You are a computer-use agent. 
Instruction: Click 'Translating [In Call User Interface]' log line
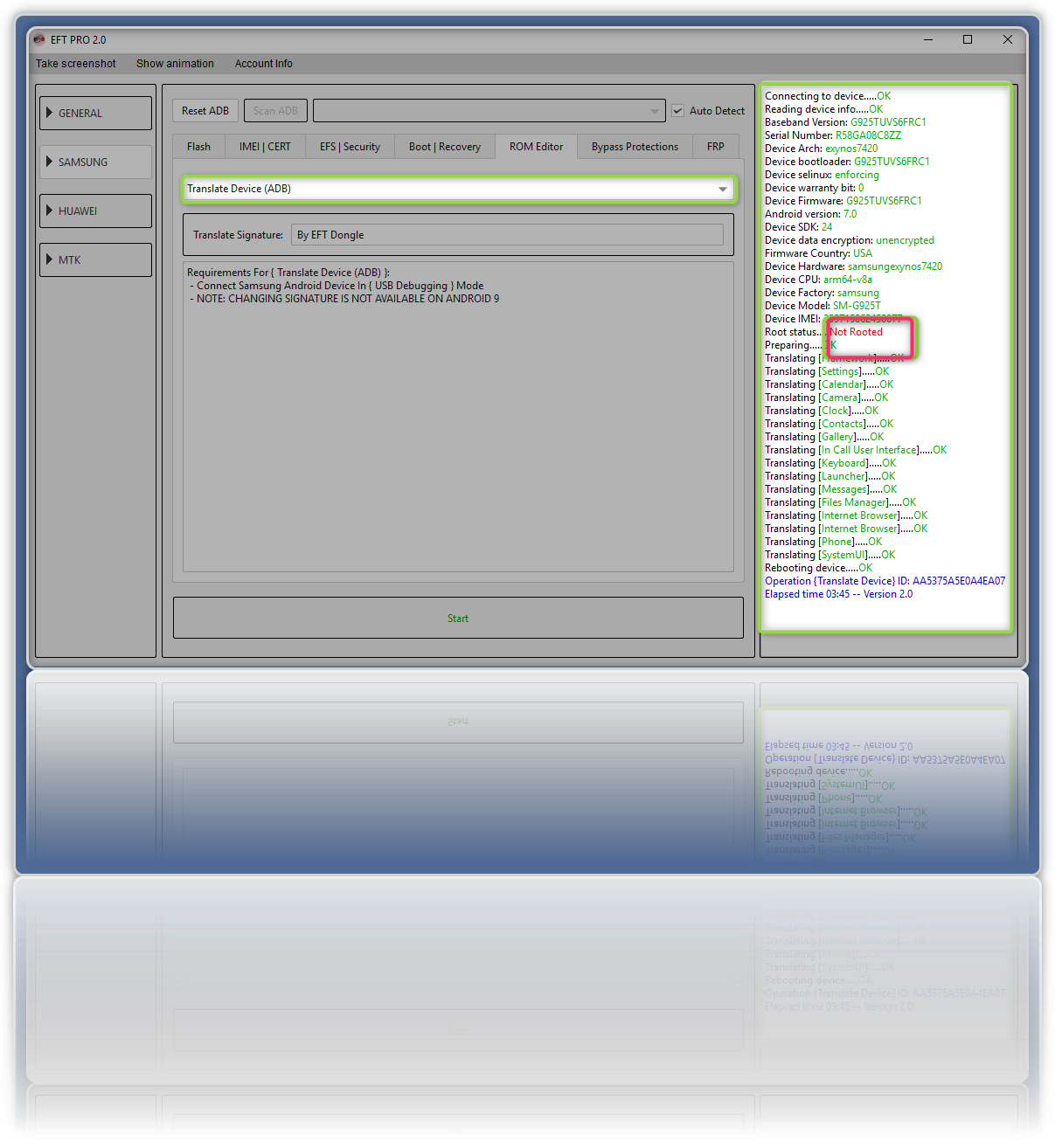click(856, 450)
